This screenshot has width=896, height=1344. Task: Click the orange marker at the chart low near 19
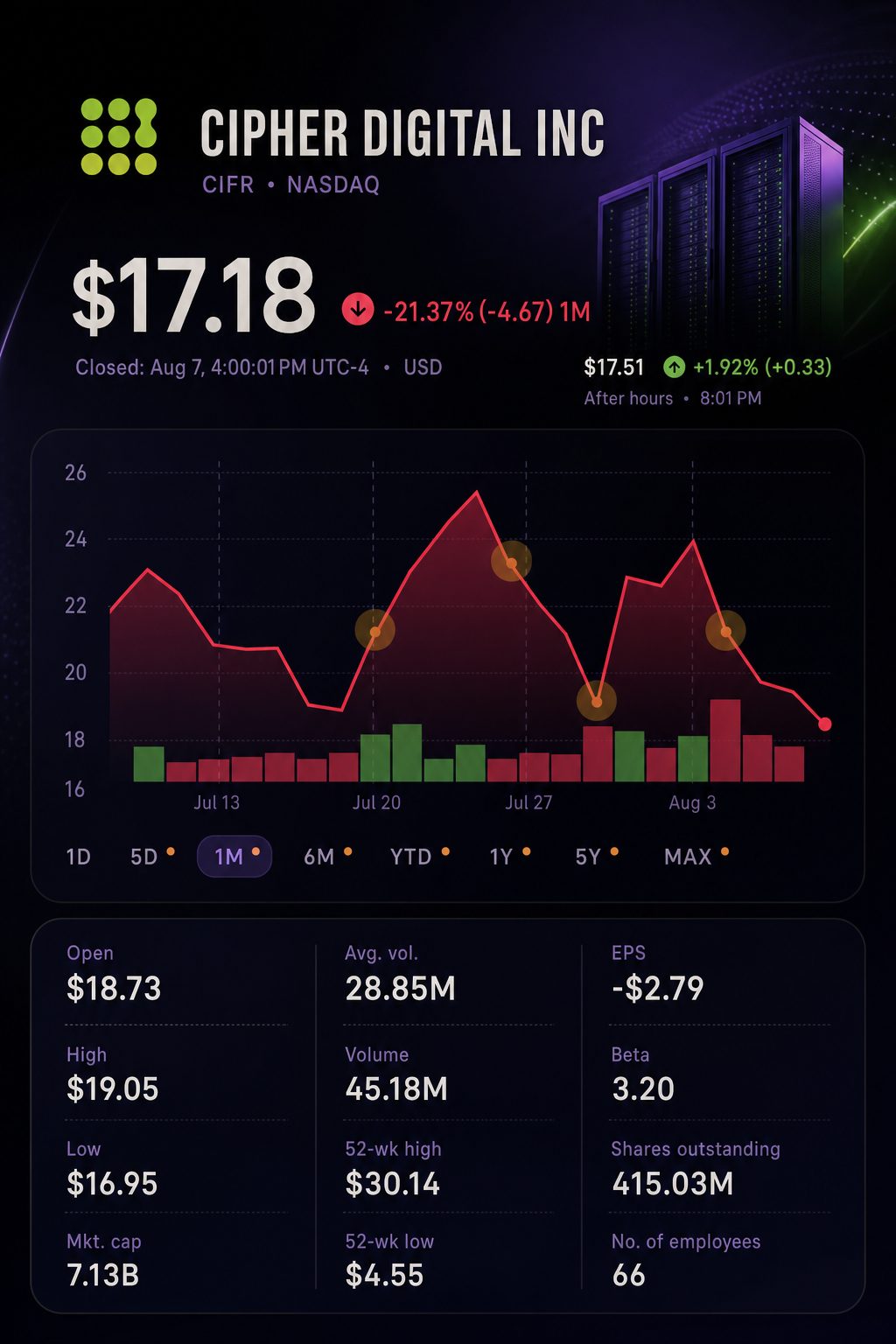pyautogui.click(x=597, y=701)
